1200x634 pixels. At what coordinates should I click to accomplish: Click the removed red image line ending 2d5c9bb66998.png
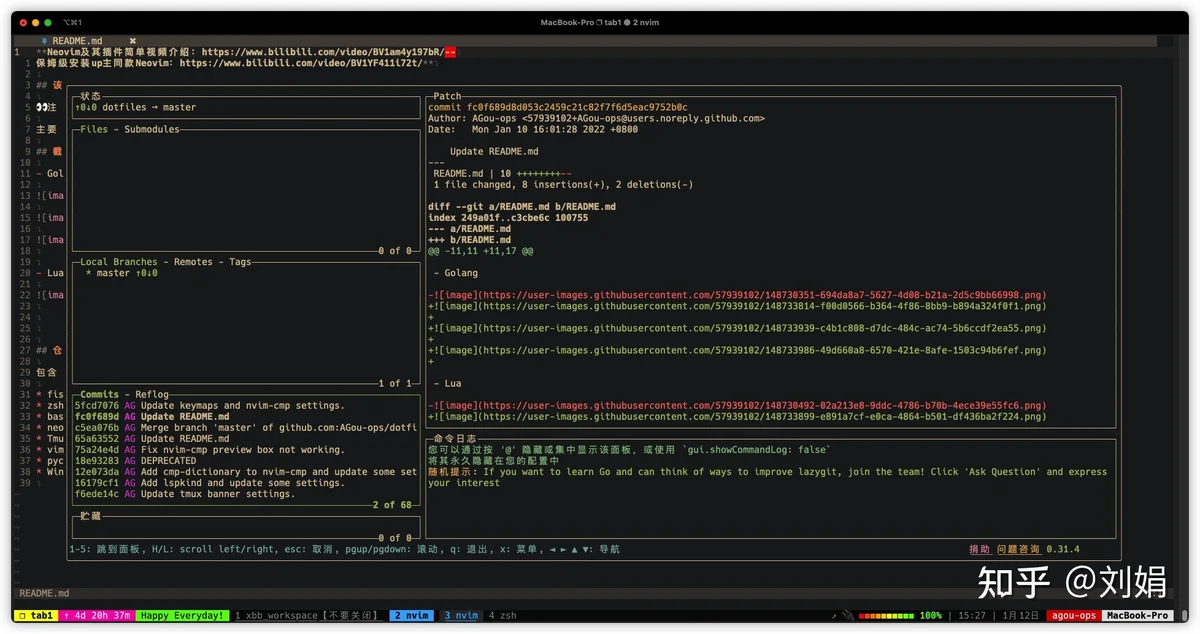point(737,295)
